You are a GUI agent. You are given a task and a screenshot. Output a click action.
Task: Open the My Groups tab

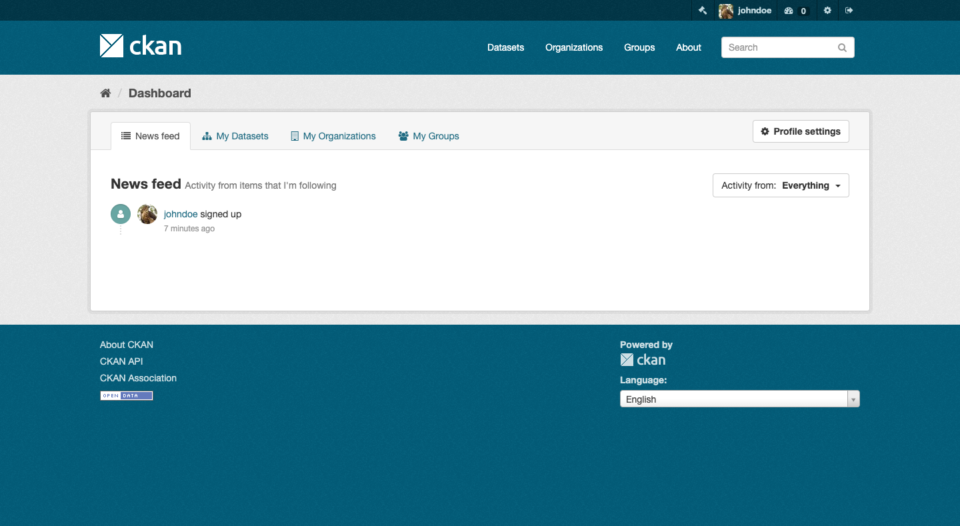coord(428,136)
